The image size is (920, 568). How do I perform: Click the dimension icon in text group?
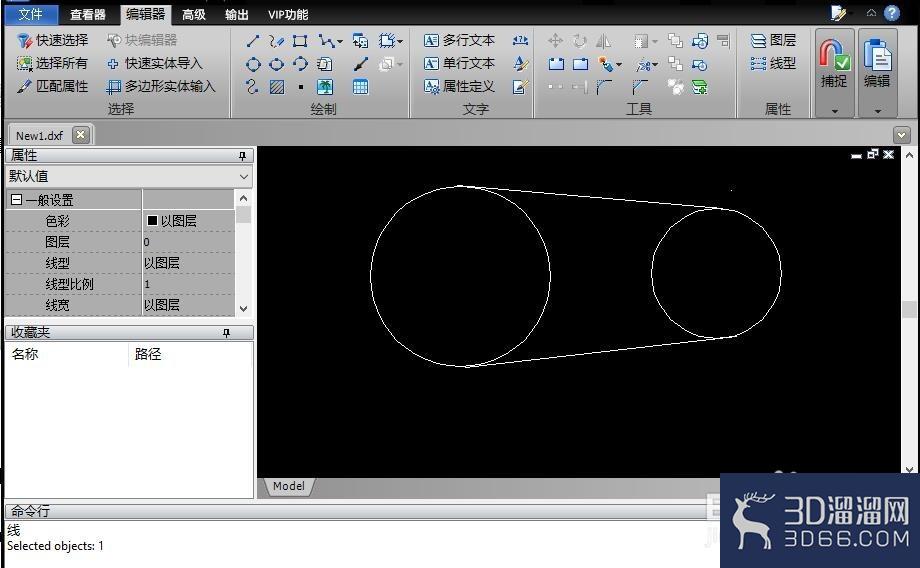tap(520, 40)
